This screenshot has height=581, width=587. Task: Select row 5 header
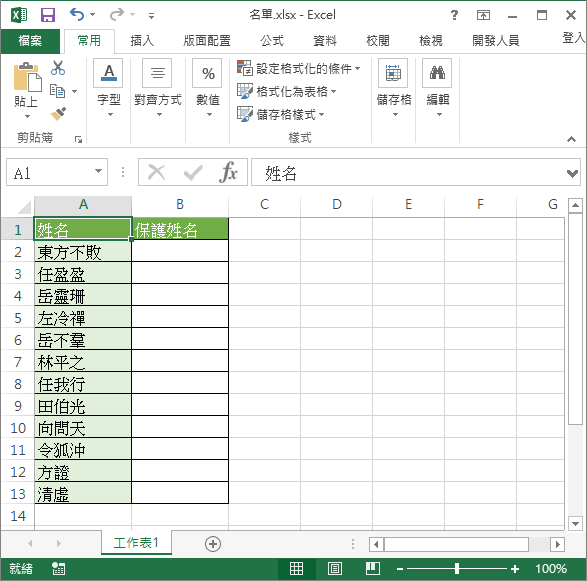18,318
